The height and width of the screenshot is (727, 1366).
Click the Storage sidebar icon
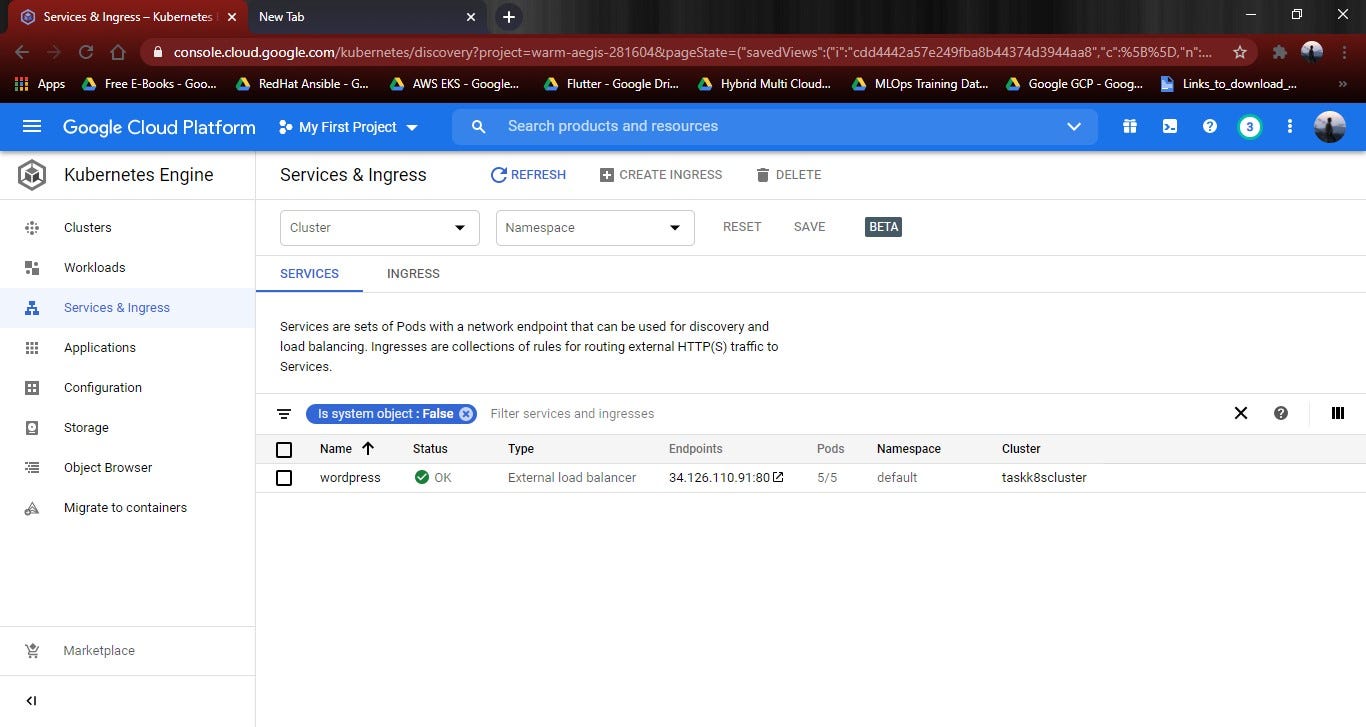click(32, 428)
